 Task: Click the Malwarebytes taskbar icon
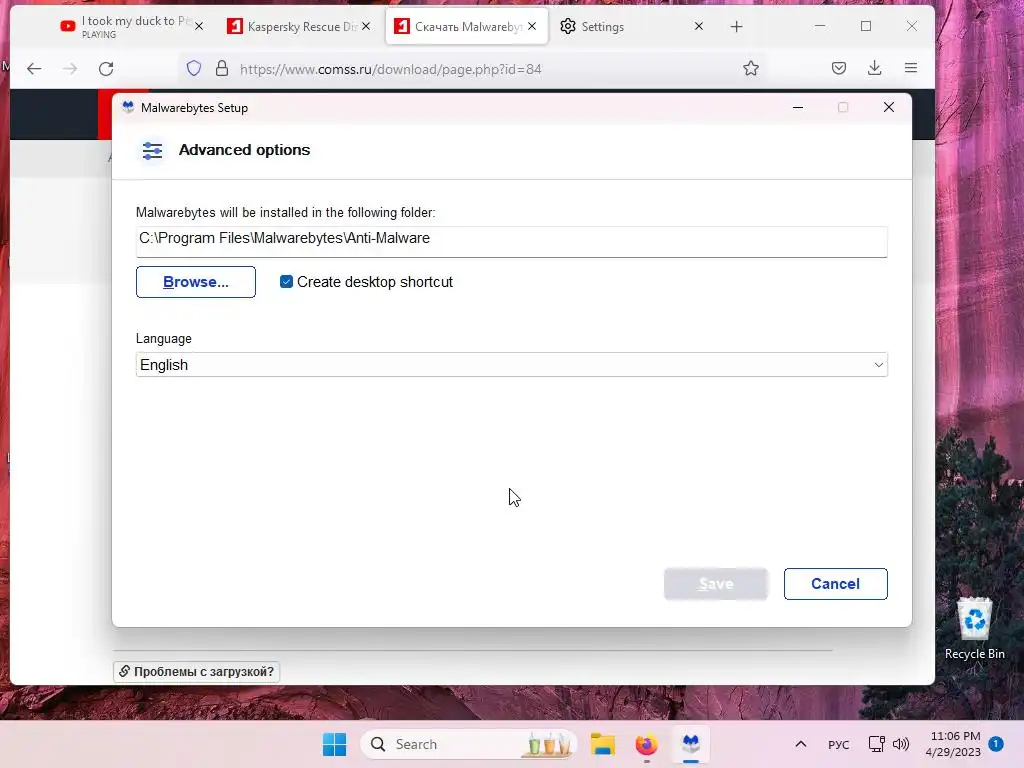691,744
